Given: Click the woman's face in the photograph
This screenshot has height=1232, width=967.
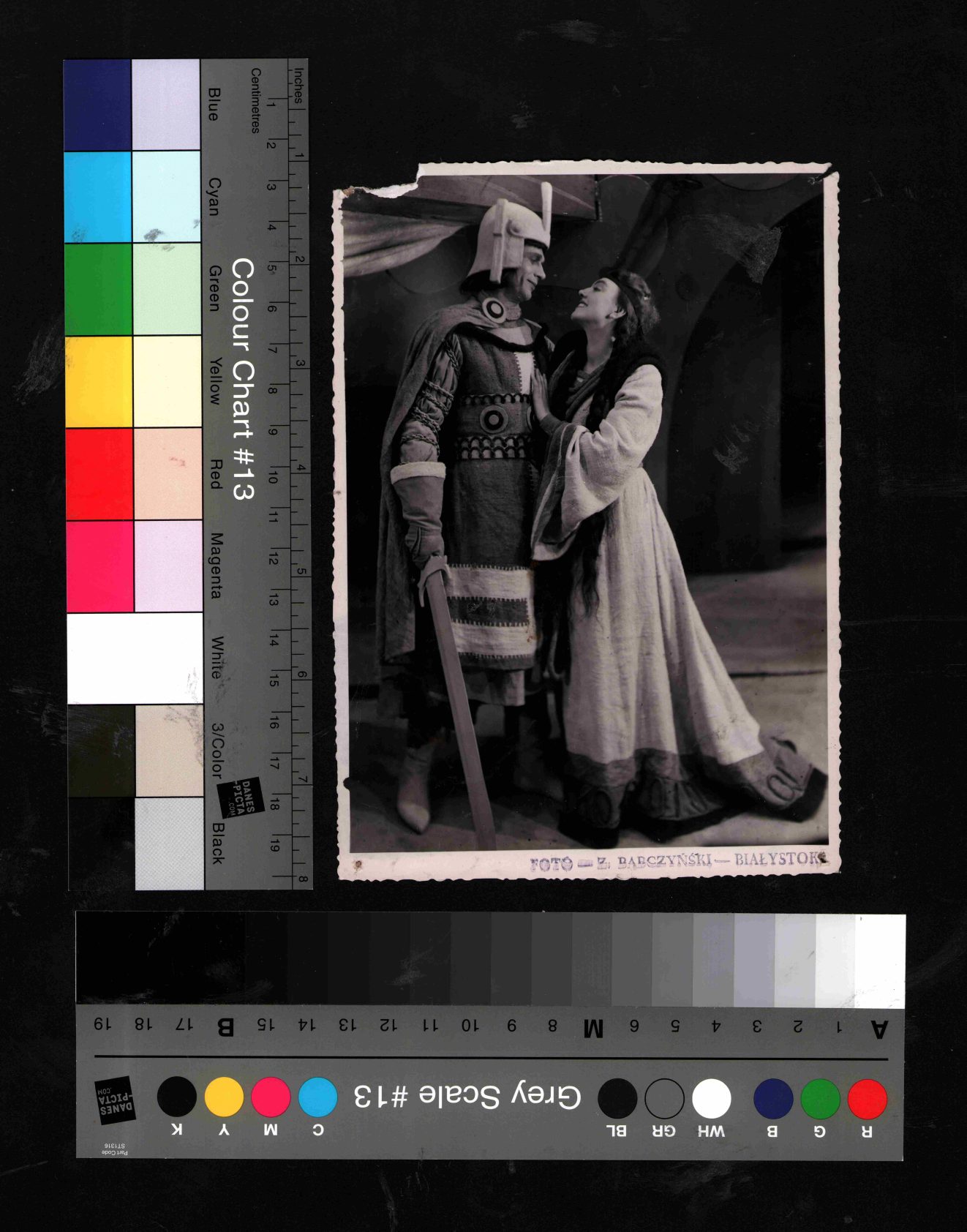Looking at the screenshot, I should (x=595, y=298).
